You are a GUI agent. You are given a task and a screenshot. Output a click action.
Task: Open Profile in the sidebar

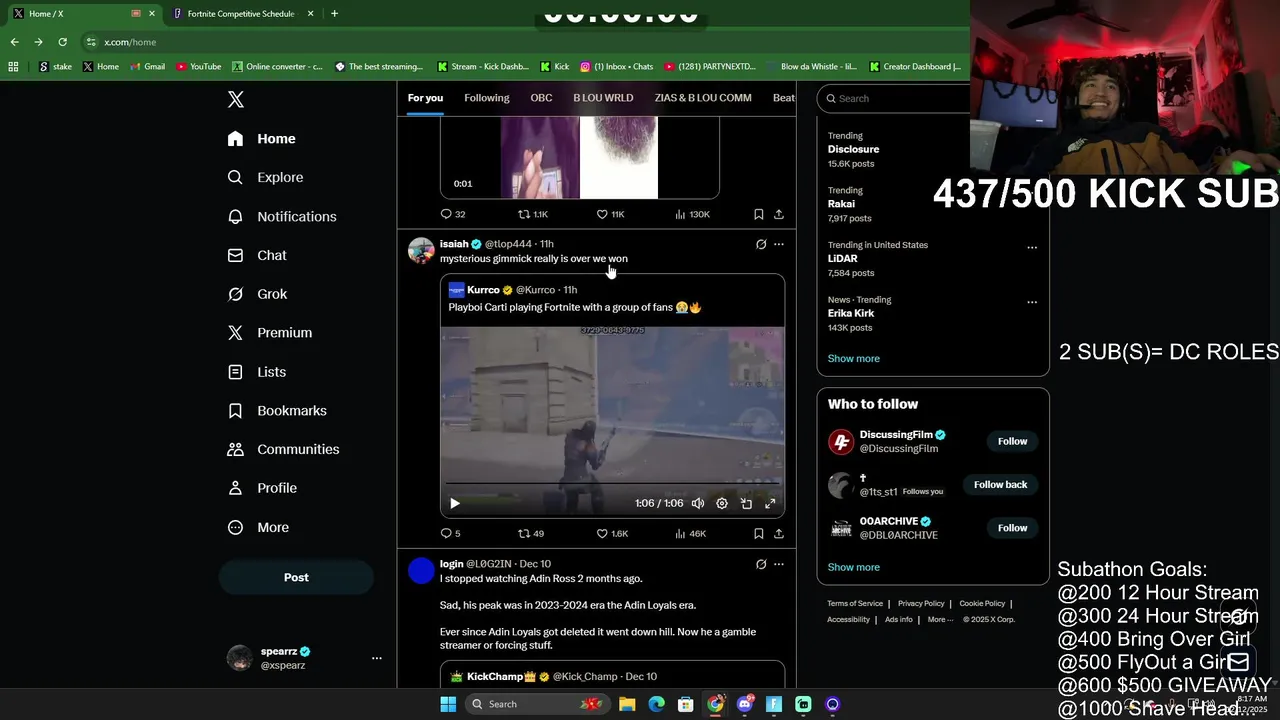click(262, 488)
